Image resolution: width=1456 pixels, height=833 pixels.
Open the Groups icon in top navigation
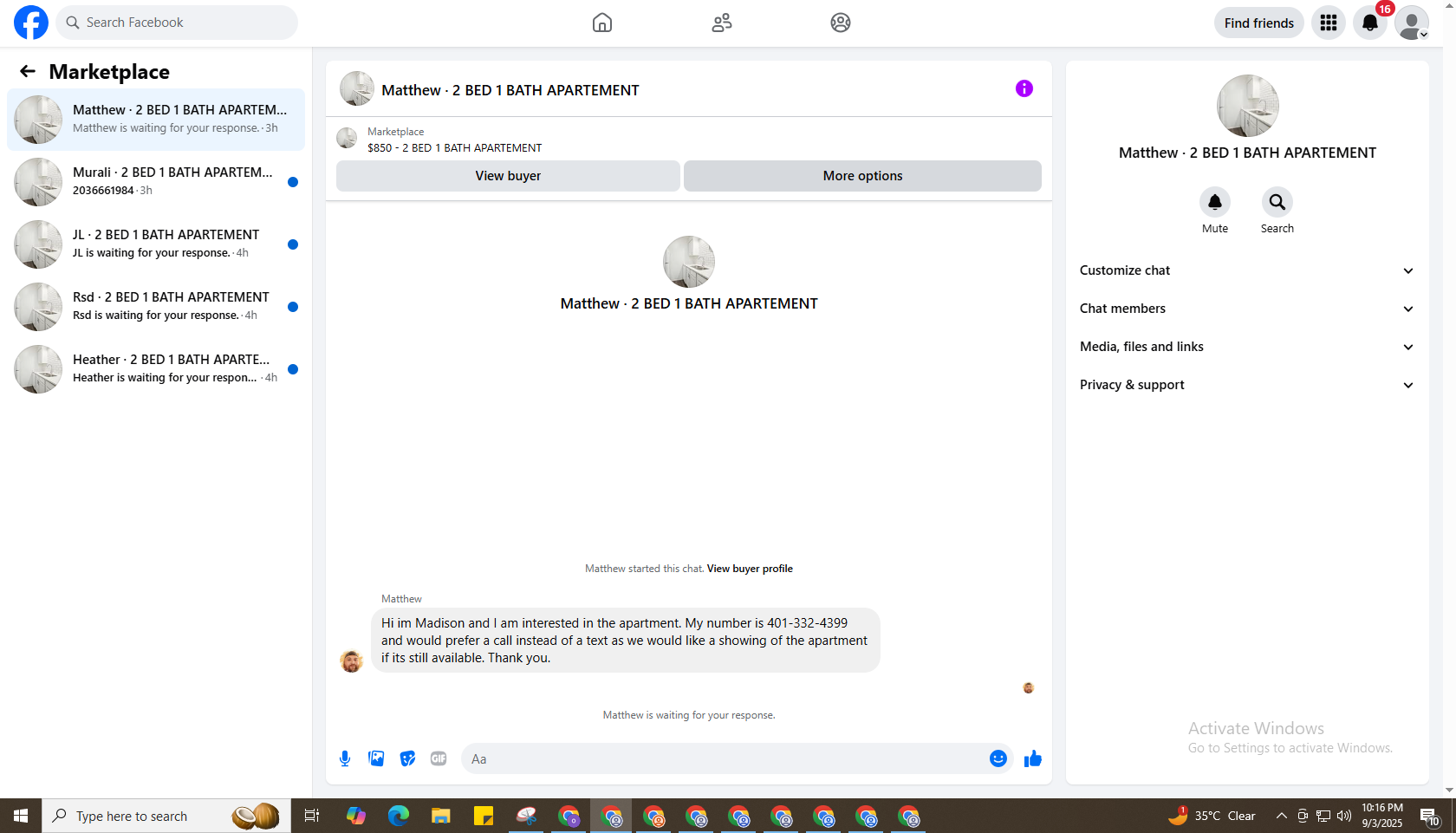point(841,23)
